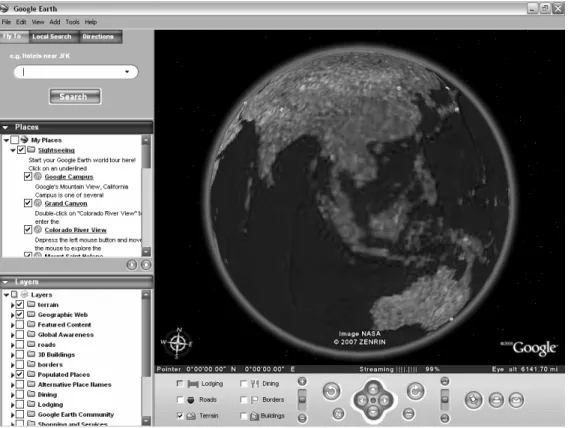Click the Search button
The width and height of the screenshot is (568, 428).
75,97
